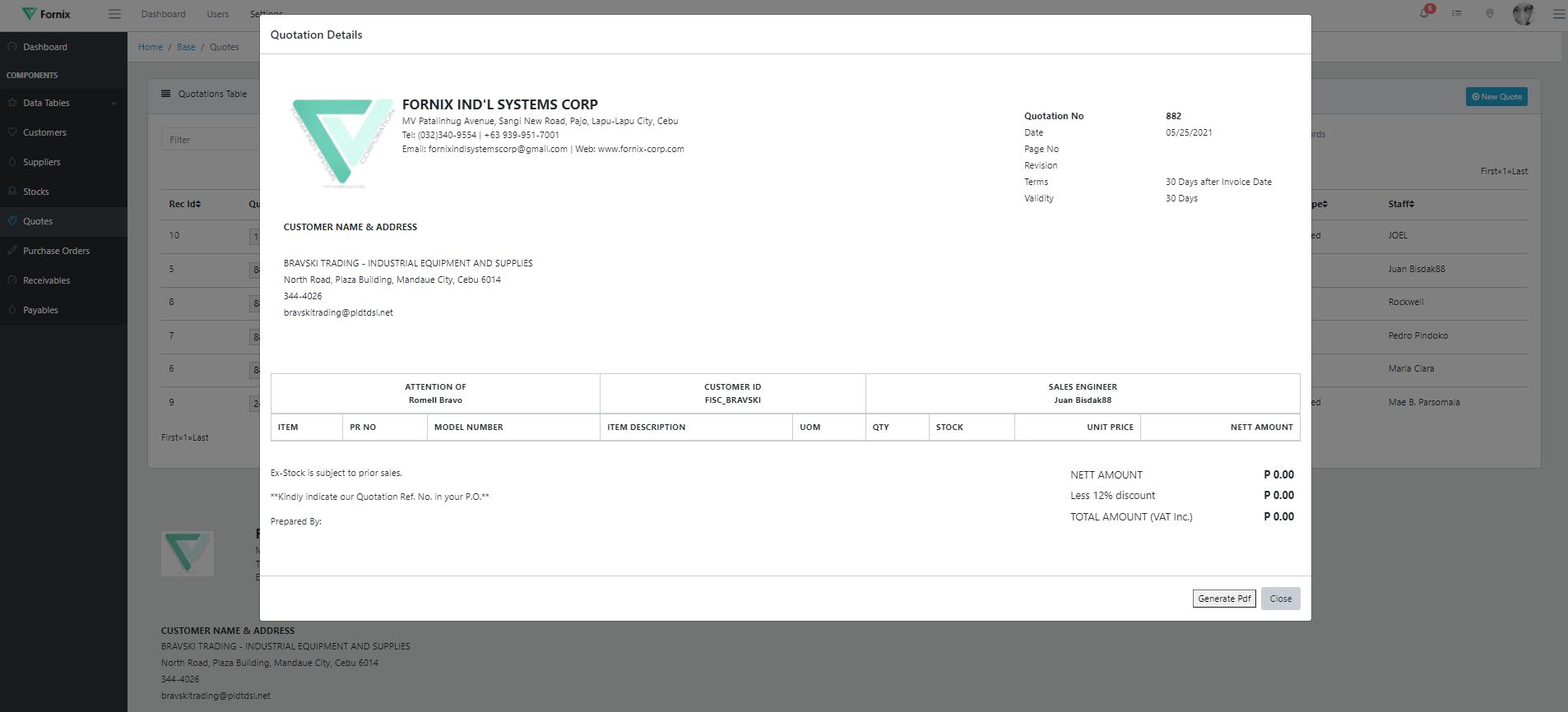1568x712 pixels.
Task: Click the Fornix company logo in quotation
Action: pyautogui.click(x=342, y=141)
